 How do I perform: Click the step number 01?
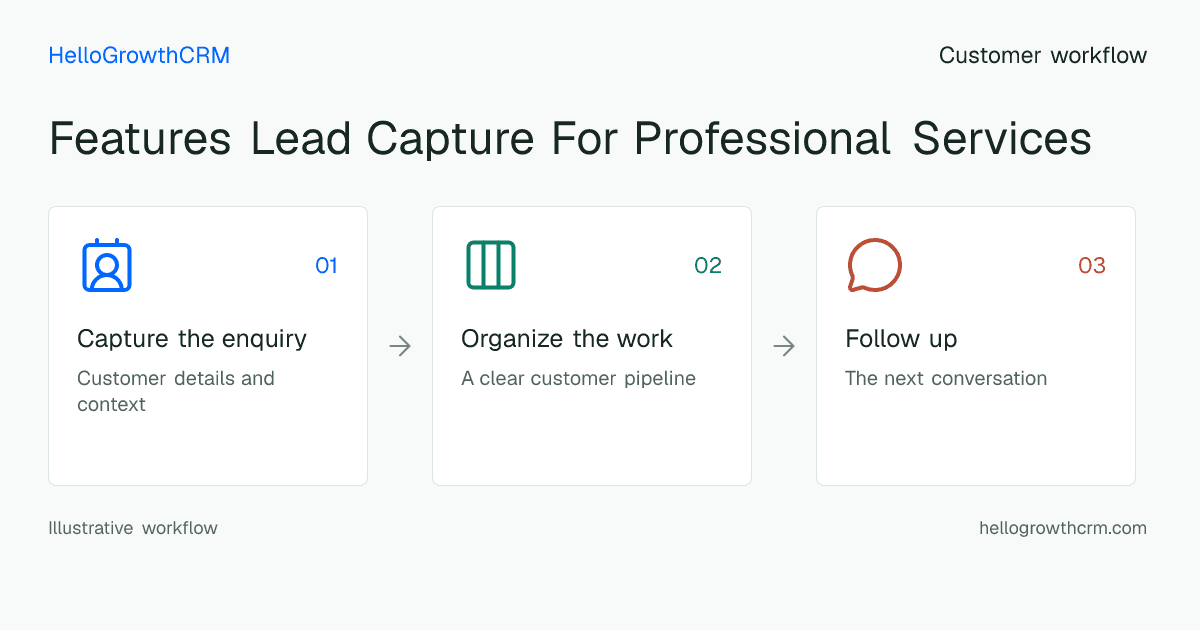point(327,265)
